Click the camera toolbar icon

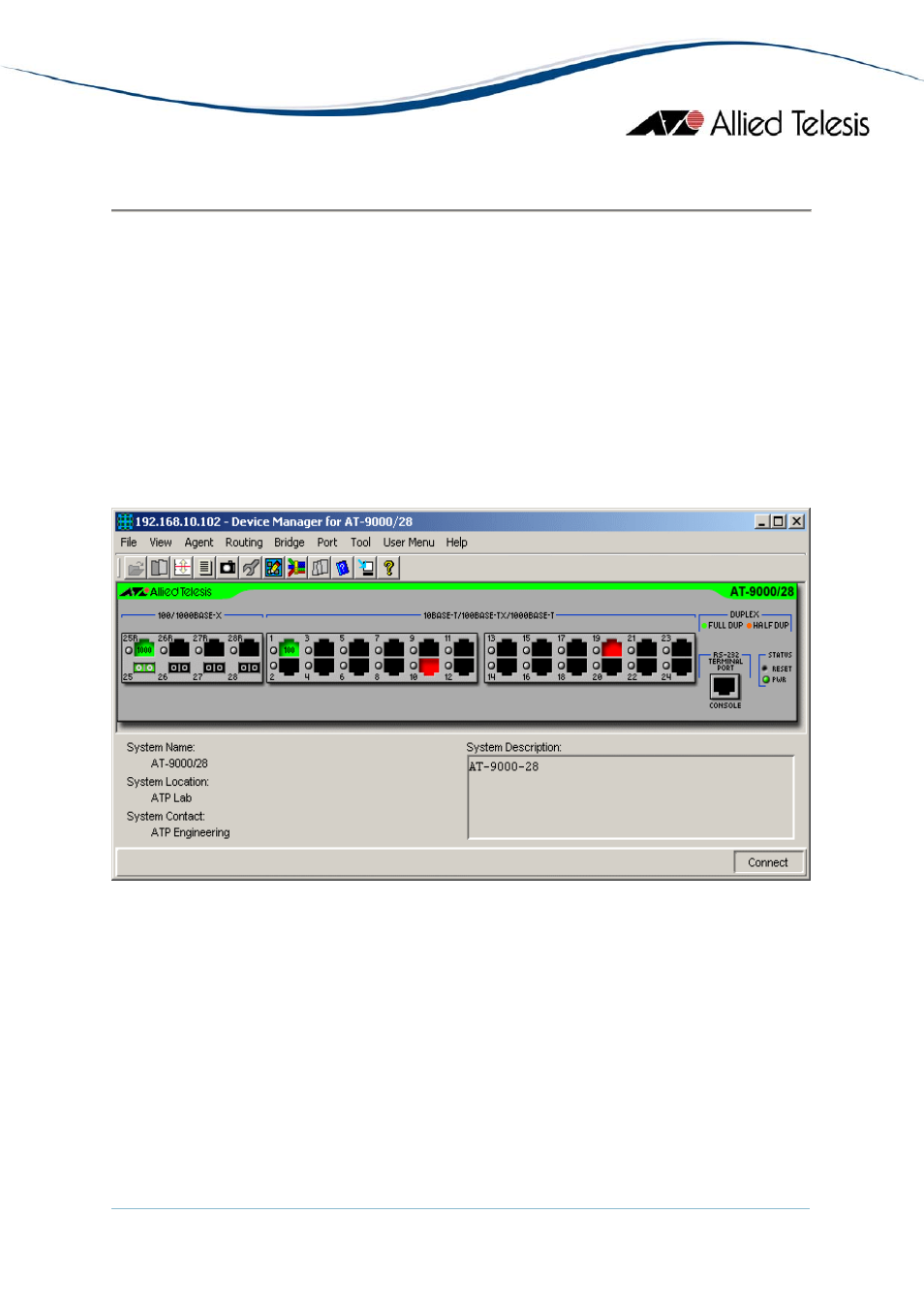click(x=228, y=568)
